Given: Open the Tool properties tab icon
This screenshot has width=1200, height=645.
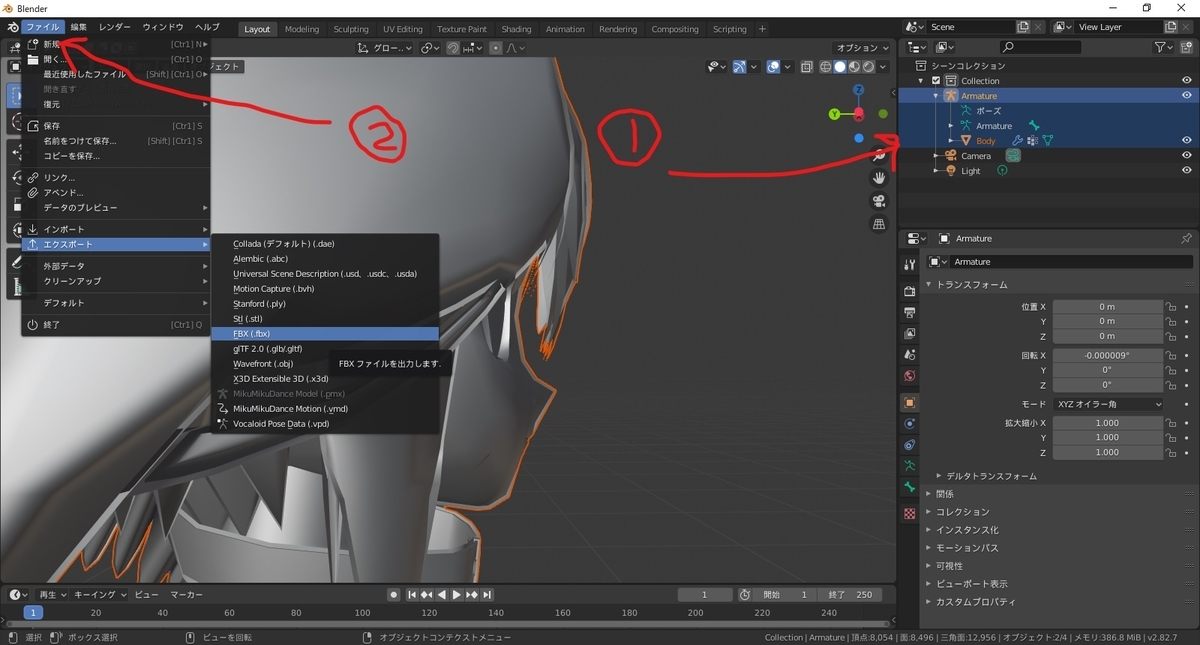Looking at the screenshot, I should [909, 265].
